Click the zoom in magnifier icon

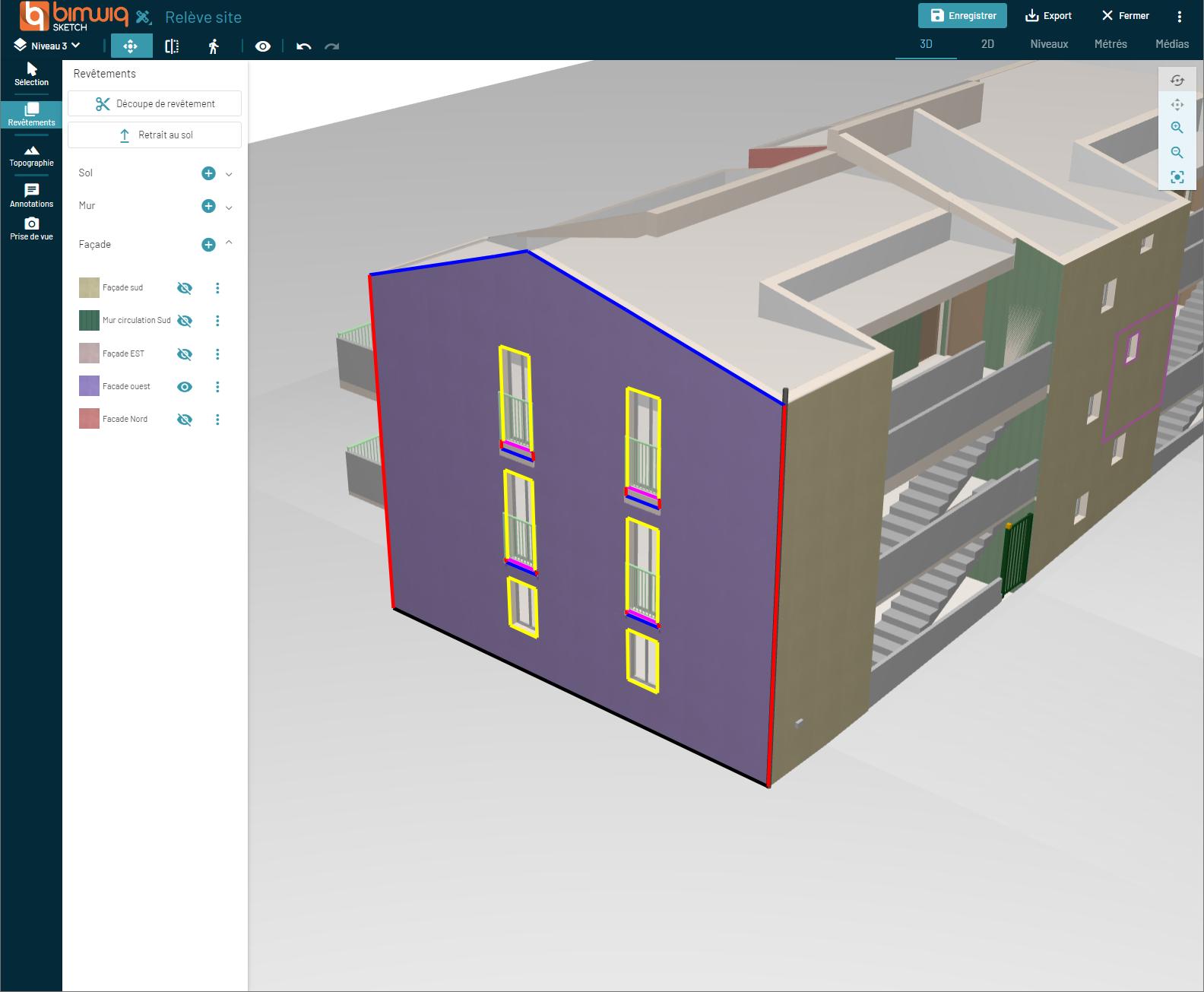pos(1177,128)
